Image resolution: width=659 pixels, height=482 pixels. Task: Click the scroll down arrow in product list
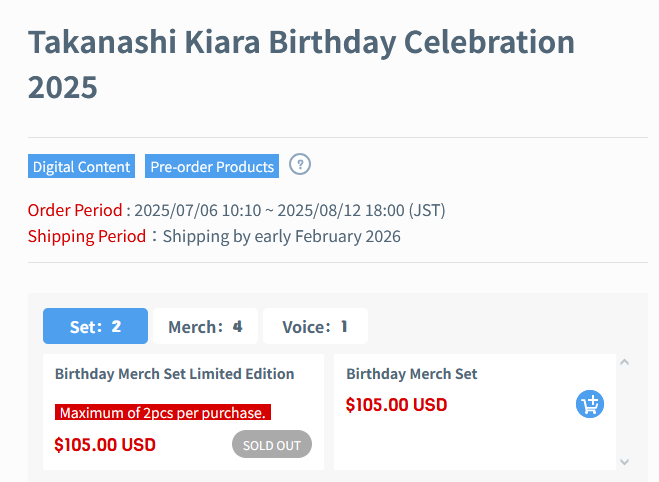point(625,462)
